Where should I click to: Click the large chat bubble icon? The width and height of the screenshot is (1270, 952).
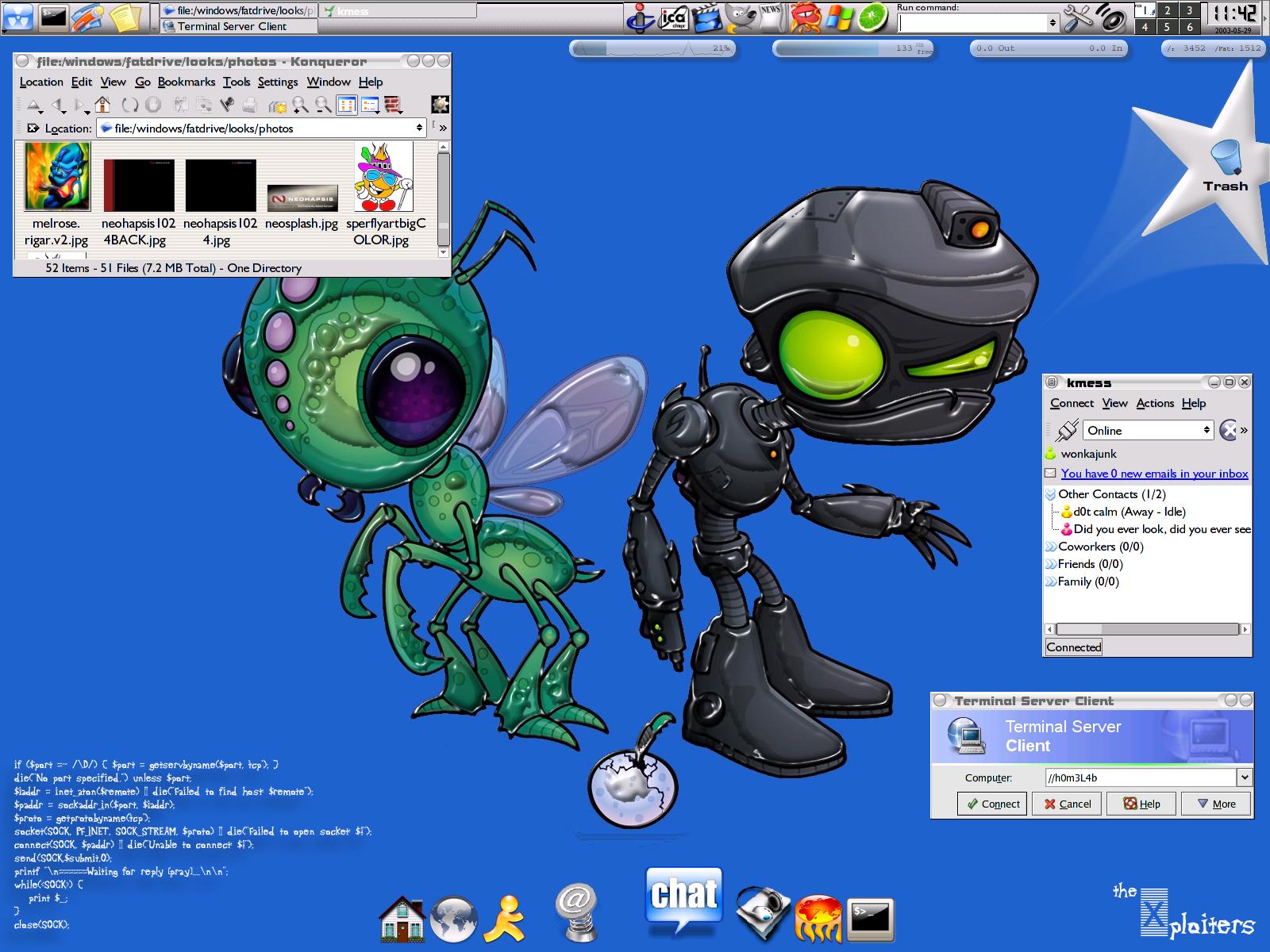(683, 903)
